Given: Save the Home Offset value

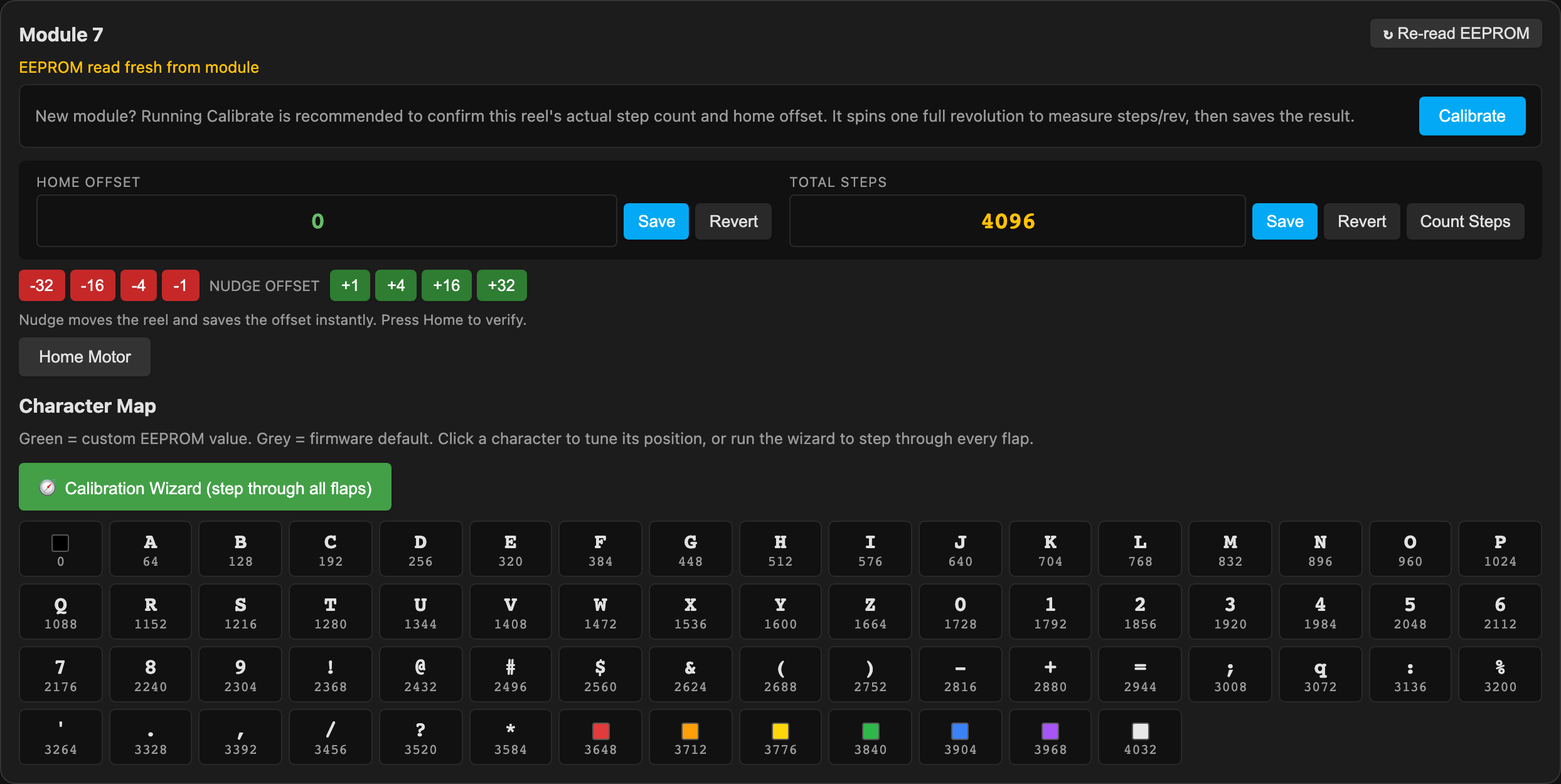Looking at the screenshot, I should point(656,221).
